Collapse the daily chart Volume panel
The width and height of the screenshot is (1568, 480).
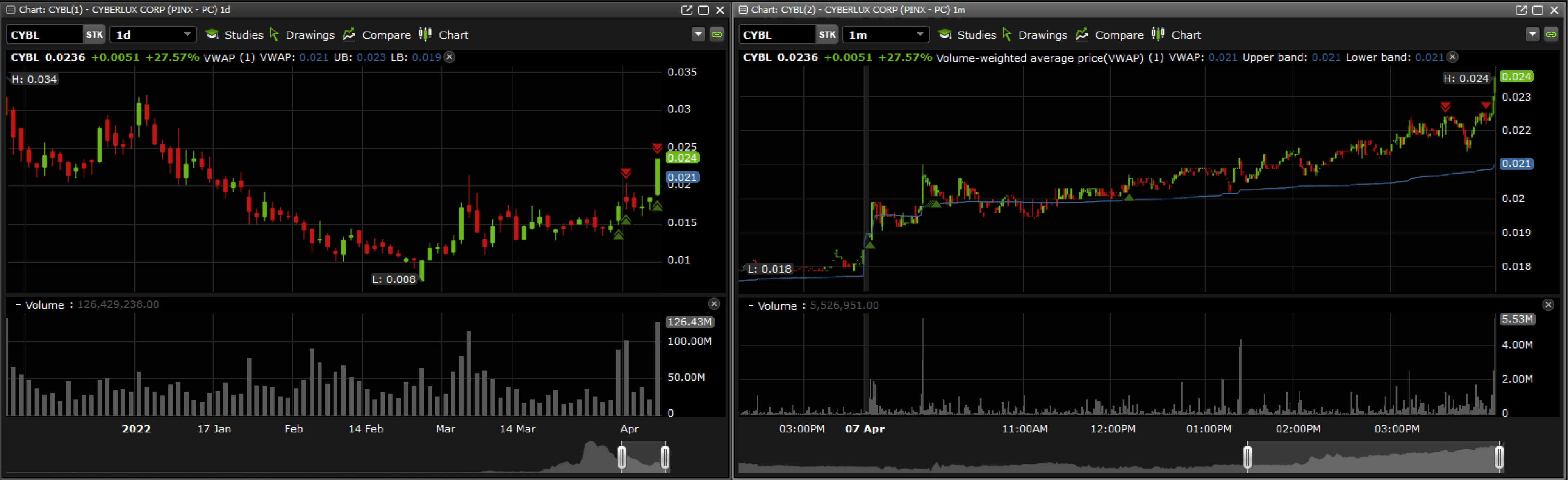point(18,304)
